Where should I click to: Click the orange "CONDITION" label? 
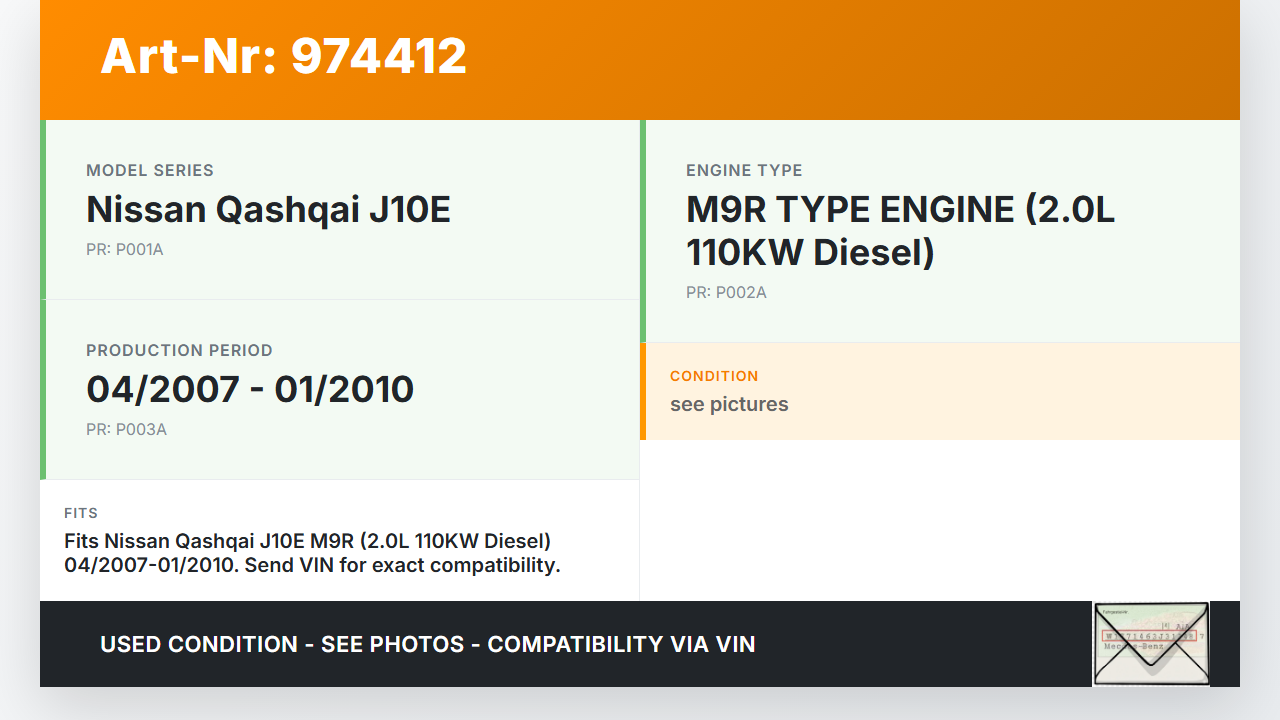(x=714, y=376)
